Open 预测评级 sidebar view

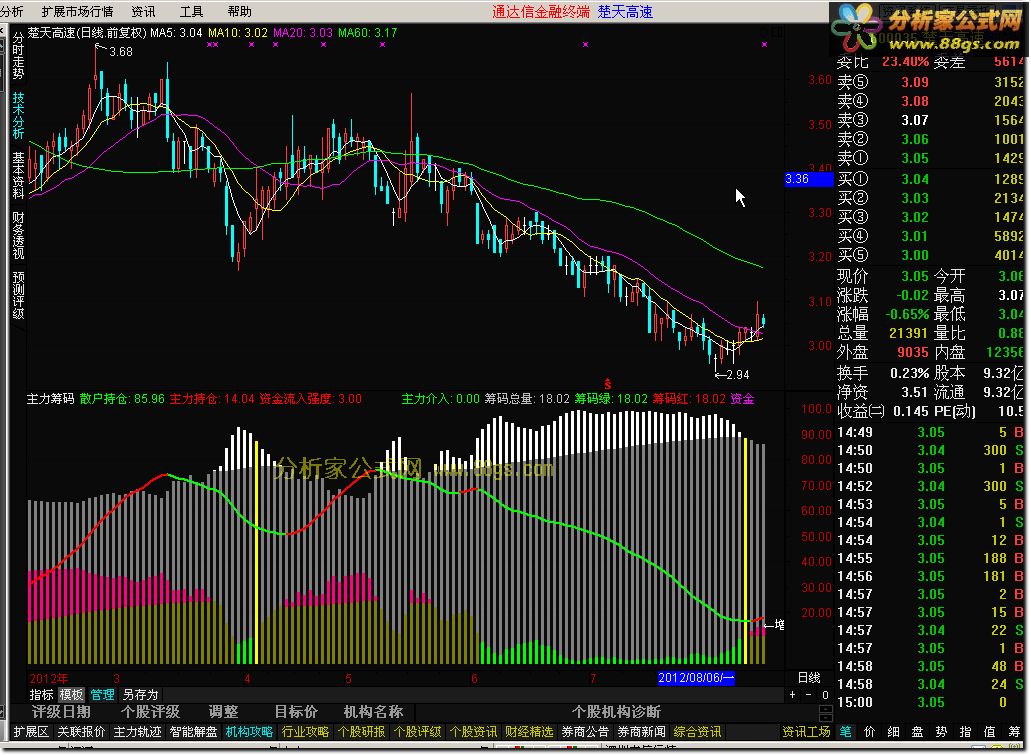pos(18,295)
